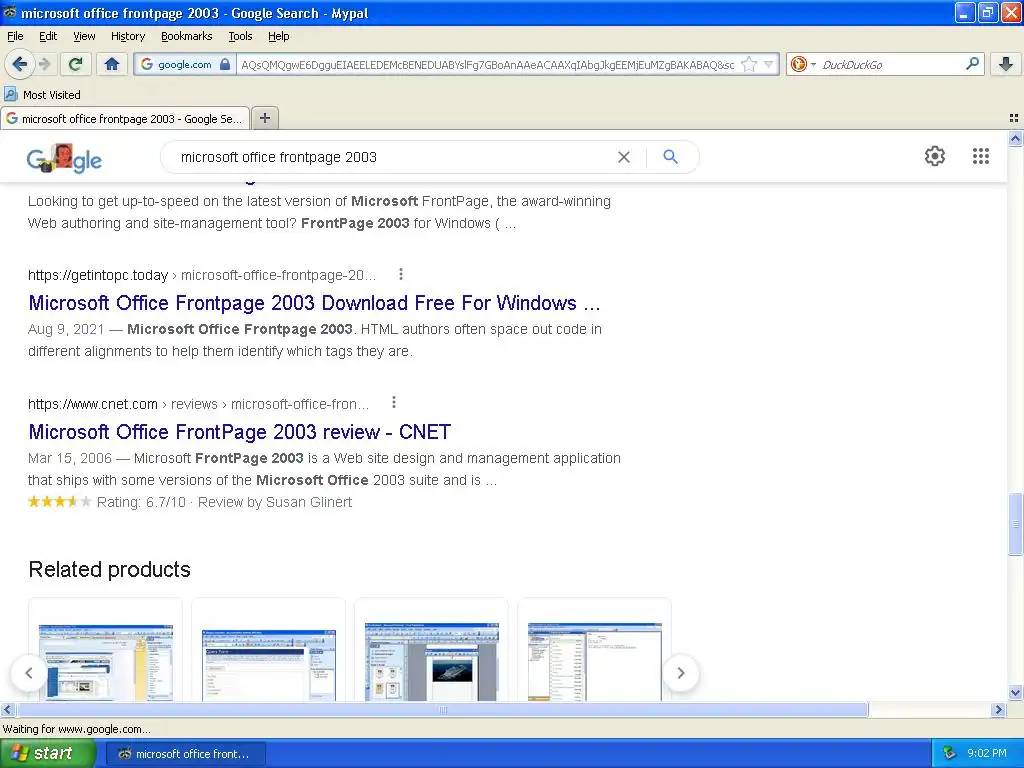1024x768 pixels.
Task: Open the Help menu
Action: [278, 36]
